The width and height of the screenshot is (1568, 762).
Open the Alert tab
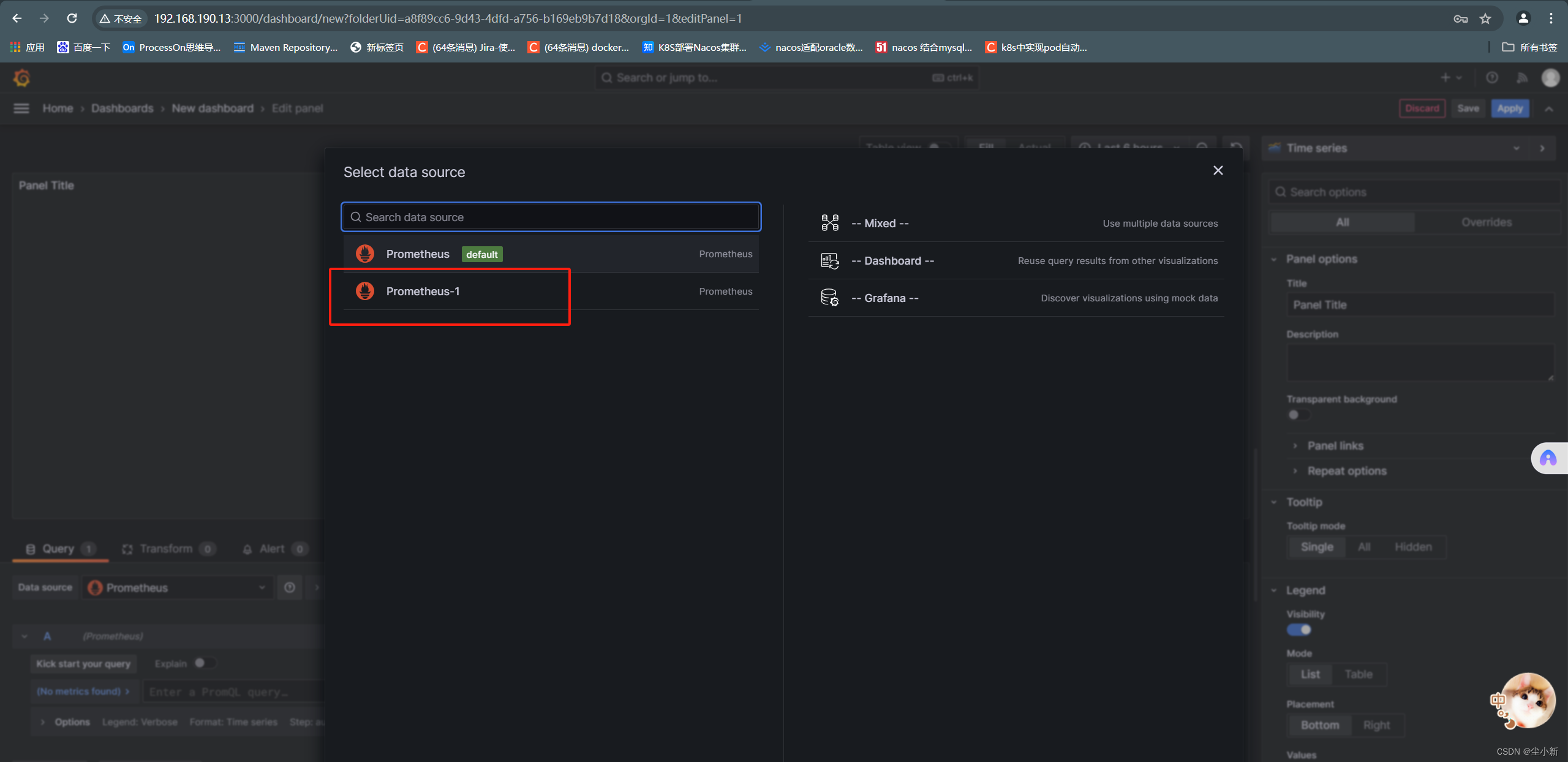point(274,549)
